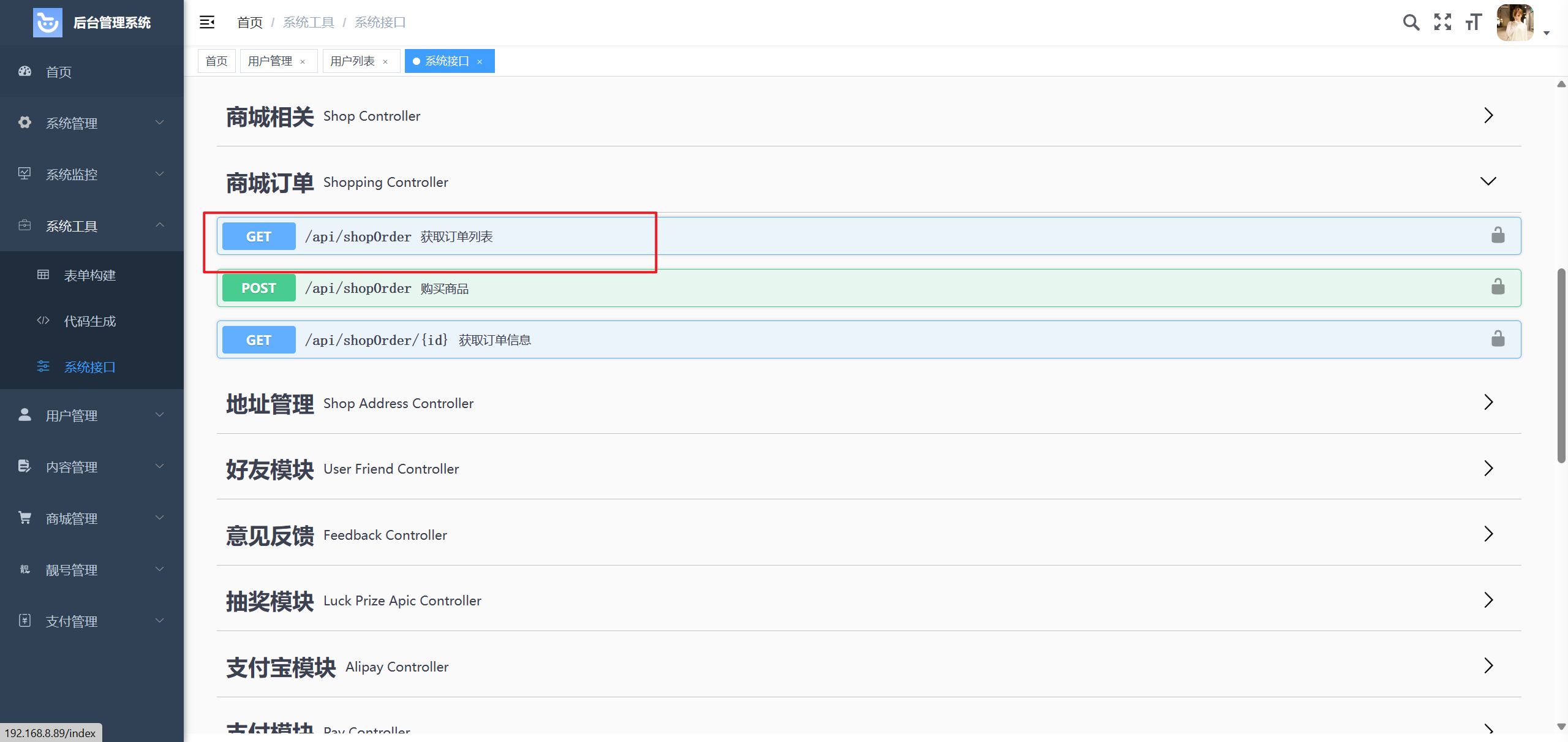Click the vertical scrollbar thumb
Screen dimensions: 1568x742
[x=1561, y=365]
